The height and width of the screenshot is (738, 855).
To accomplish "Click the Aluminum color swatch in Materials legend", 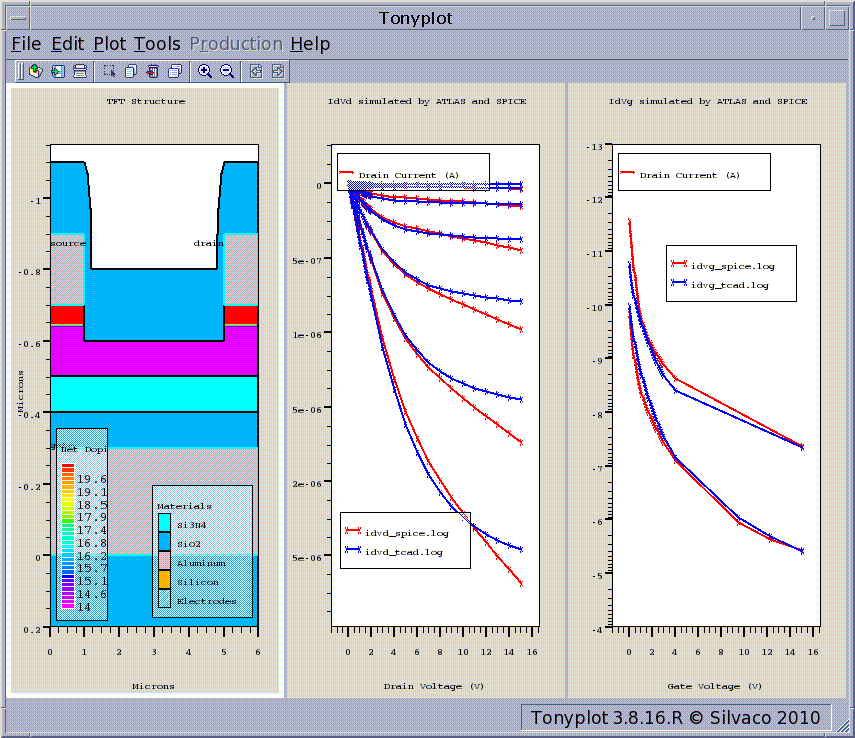I will coord(164,562).
